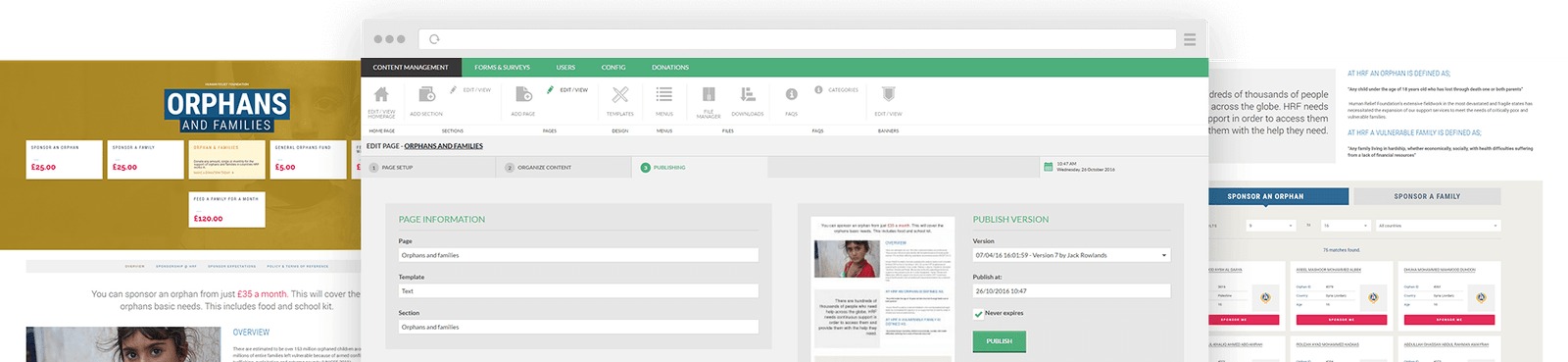
Task: Open the All countries dropdown in right page
Action: [1438, 226]
